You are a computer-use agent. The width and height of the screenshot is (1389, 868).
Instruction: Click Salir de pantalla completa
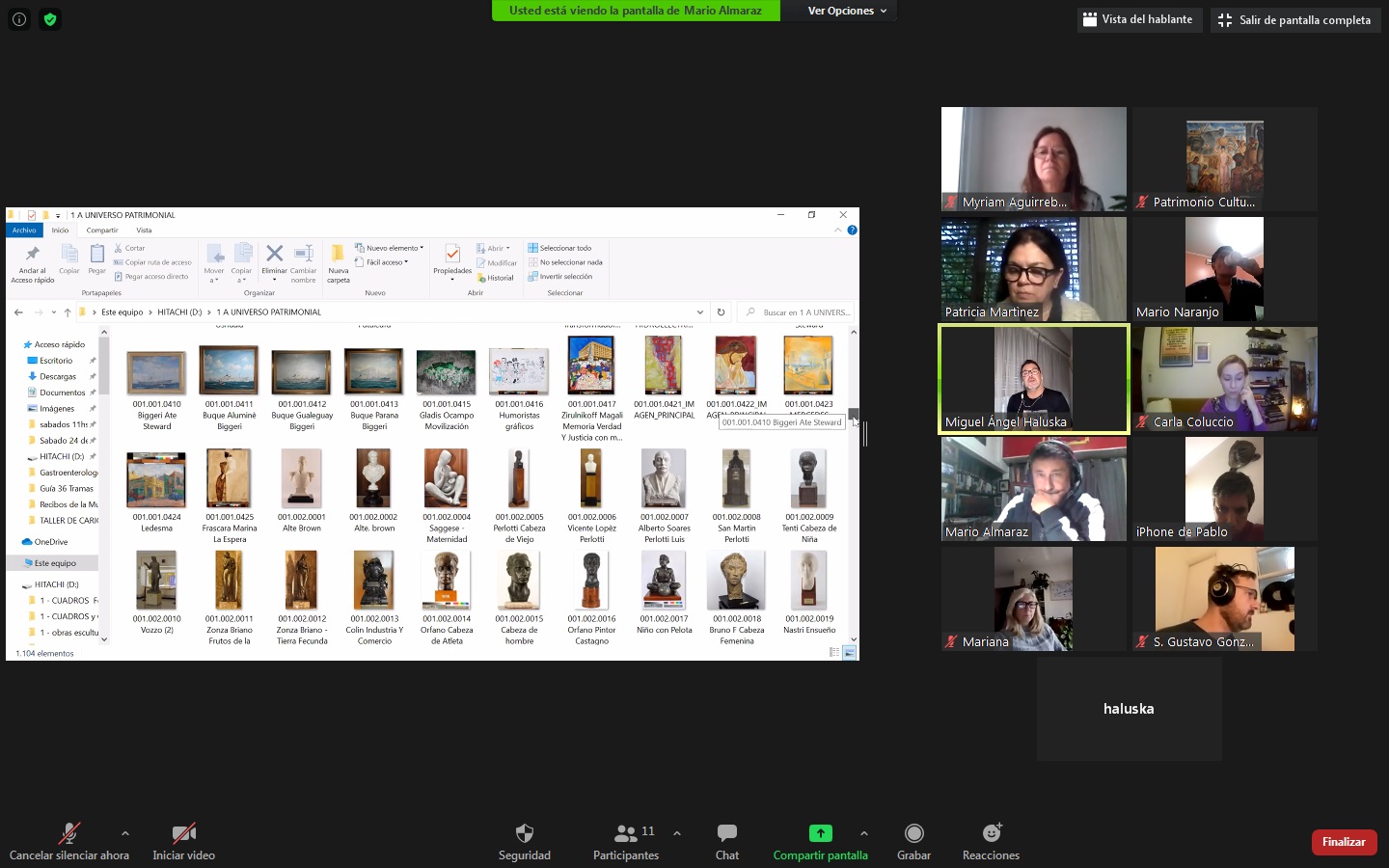click(x=1294, y=19)
